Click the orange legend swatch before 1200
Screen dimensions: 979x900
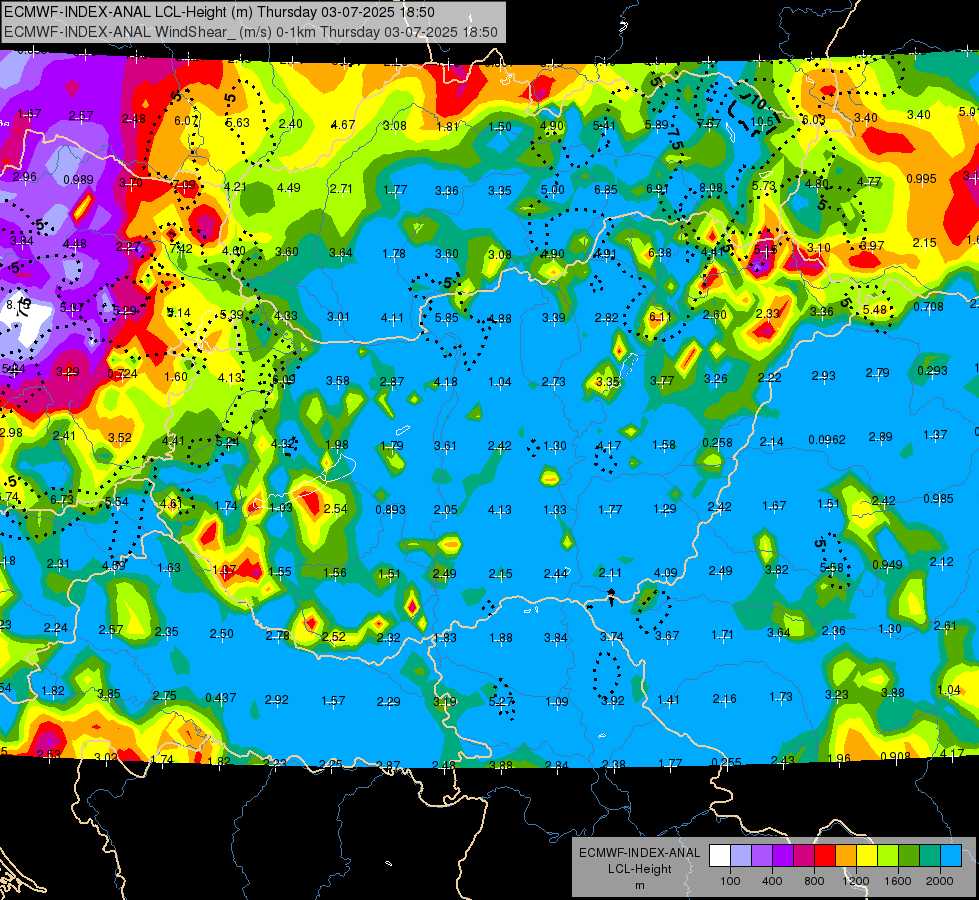pos(846,855)
